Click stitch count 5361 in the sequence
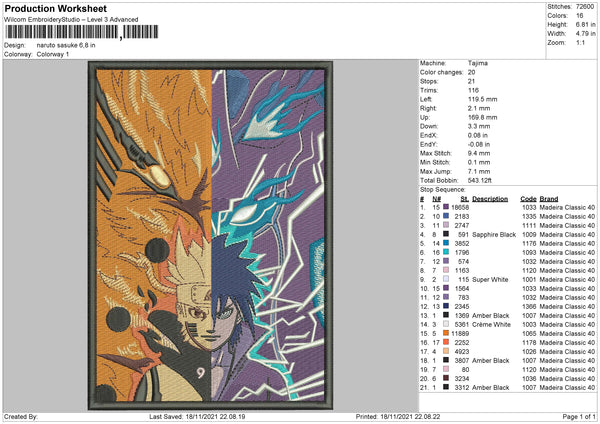 click(462, 325)
